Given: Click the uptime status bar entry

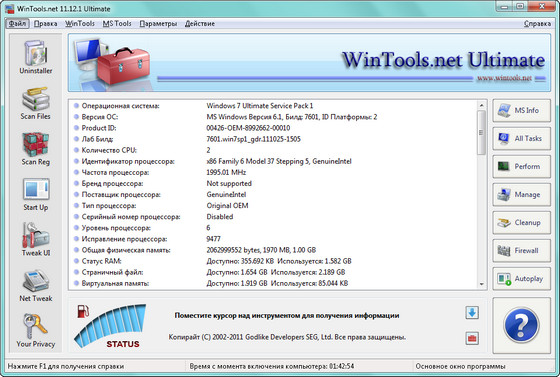Looking at the screenshot, I should point(272,366).
